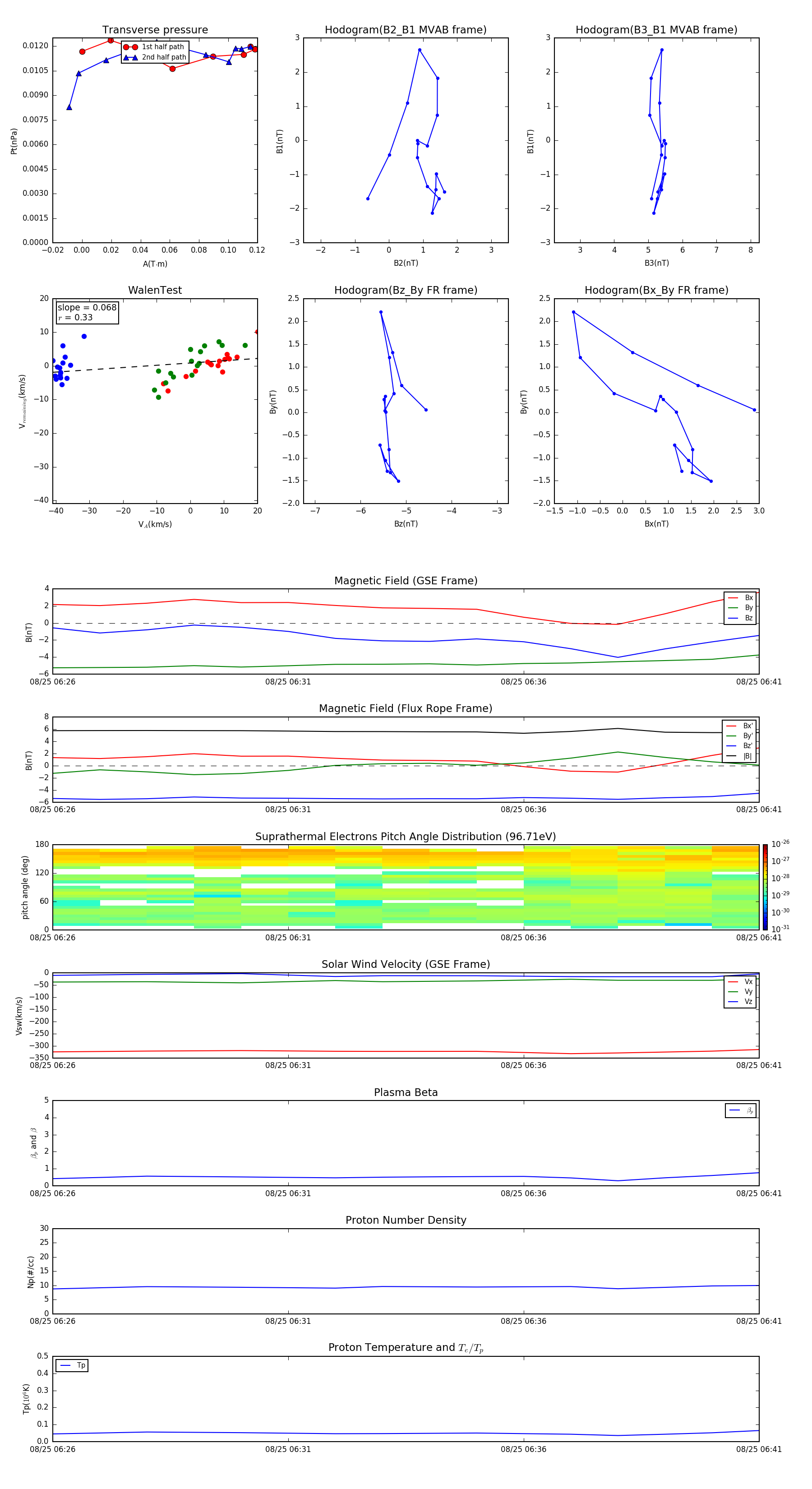812x1489 pixels.
Task: Click the 'Solar Wind Velocity (GSE Frame)' title
Action: (406, 964)
